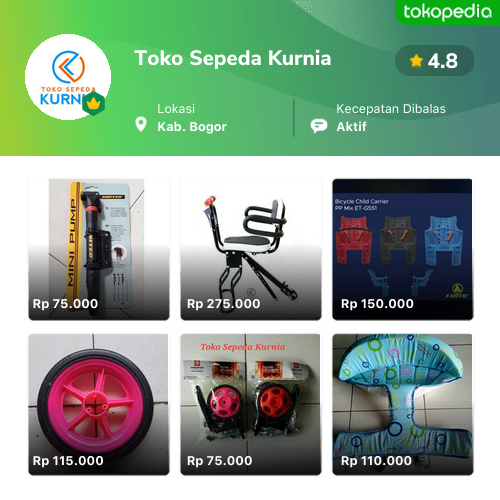This screenshot has height=500, width=500.
Task: Open the training wheels product card
Action: point(251,404)
